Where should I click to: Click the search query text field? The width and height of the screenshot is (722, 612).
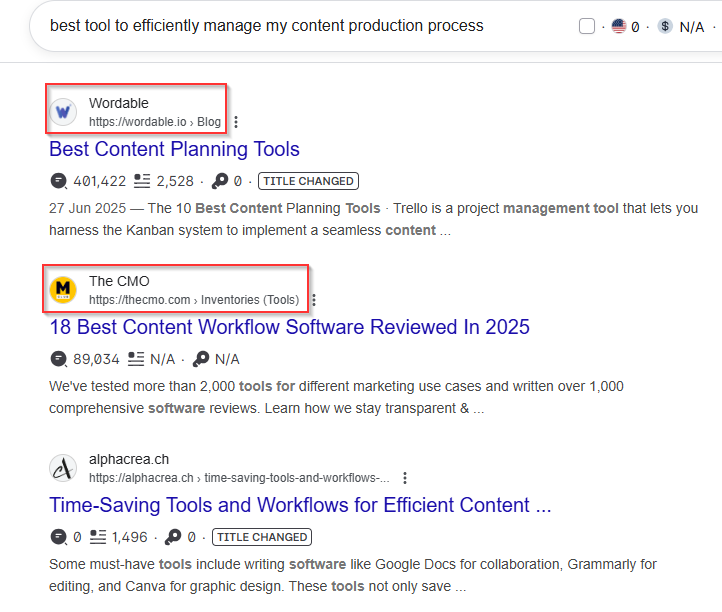267,26
